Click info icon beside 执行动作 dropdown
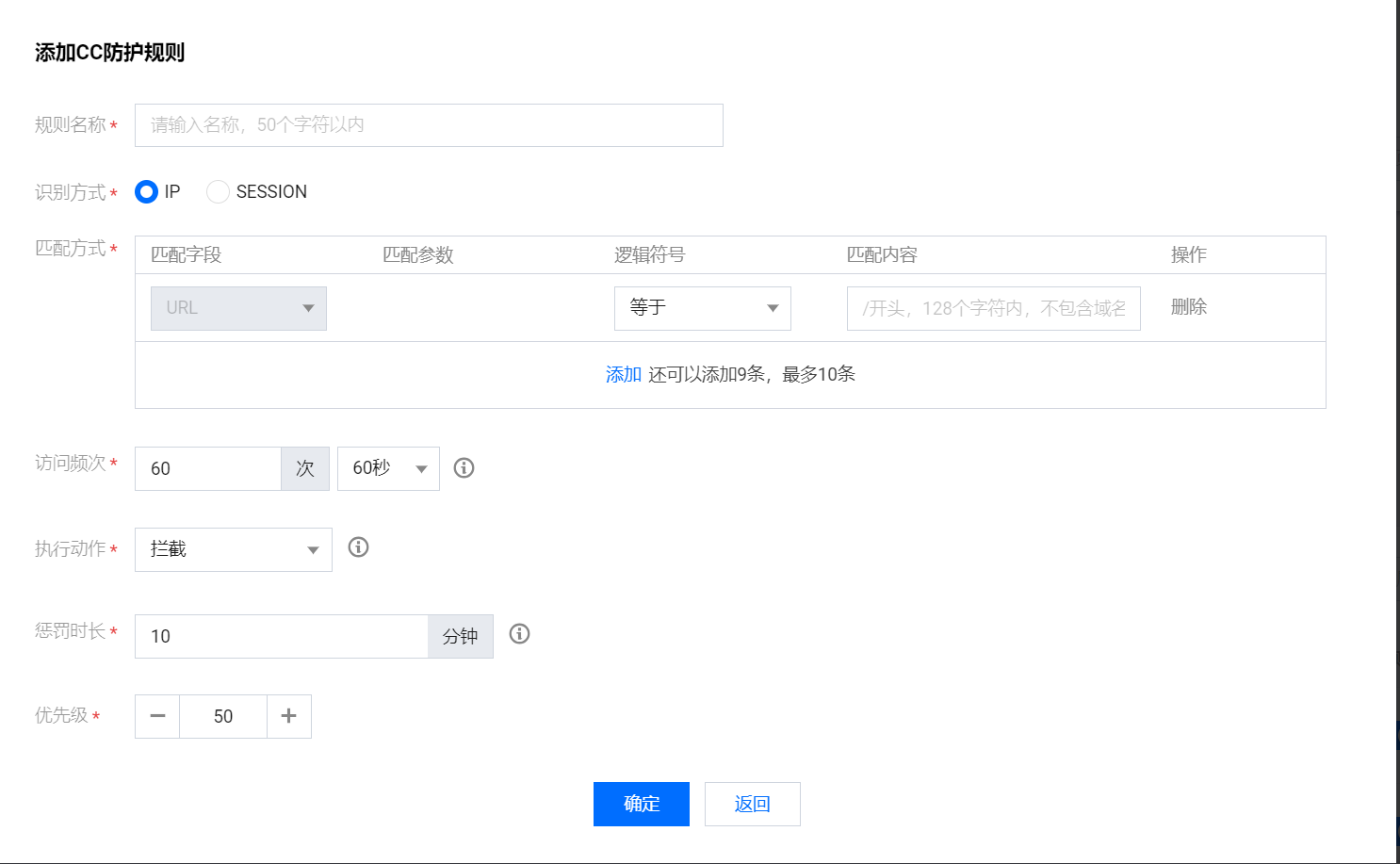The image size is (1400, 864). coord(358,546)
